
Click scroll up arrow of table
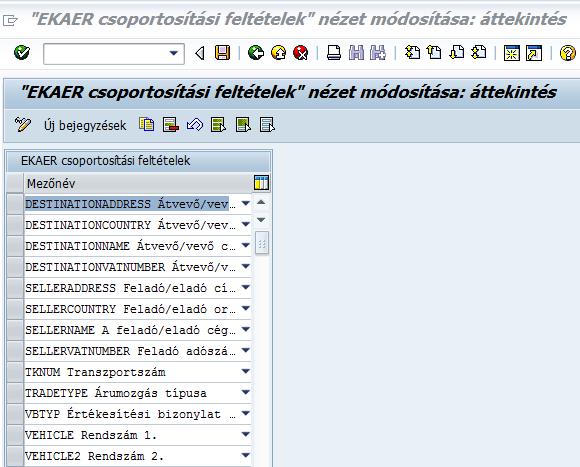coord(261,202)
